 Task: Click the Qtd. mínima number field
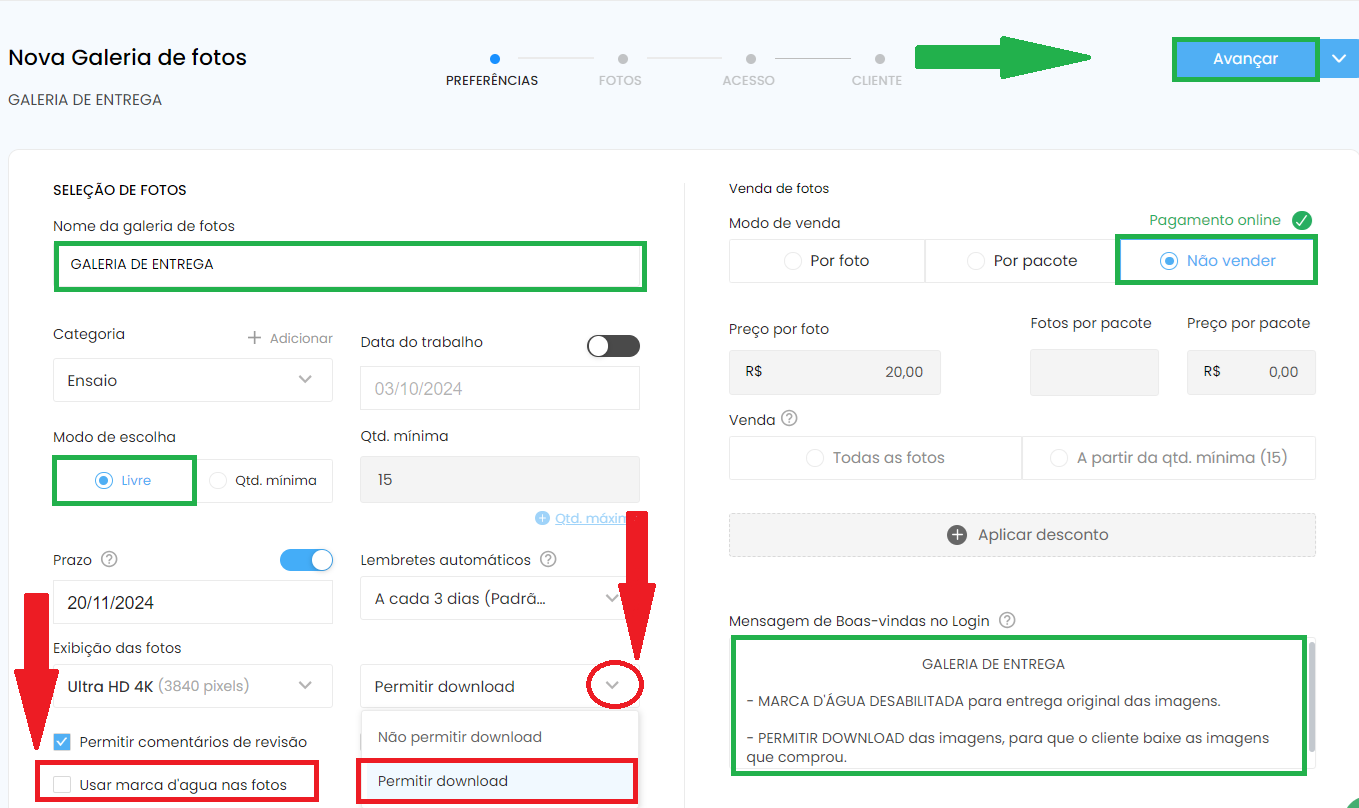(499, 480)
